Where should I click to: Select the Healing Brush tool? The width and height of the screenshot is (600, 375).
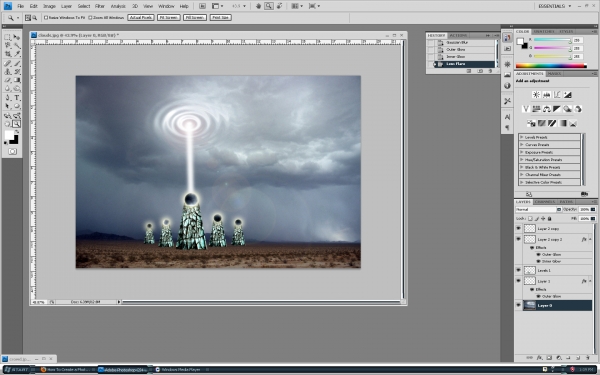click(x=7, y=63)
